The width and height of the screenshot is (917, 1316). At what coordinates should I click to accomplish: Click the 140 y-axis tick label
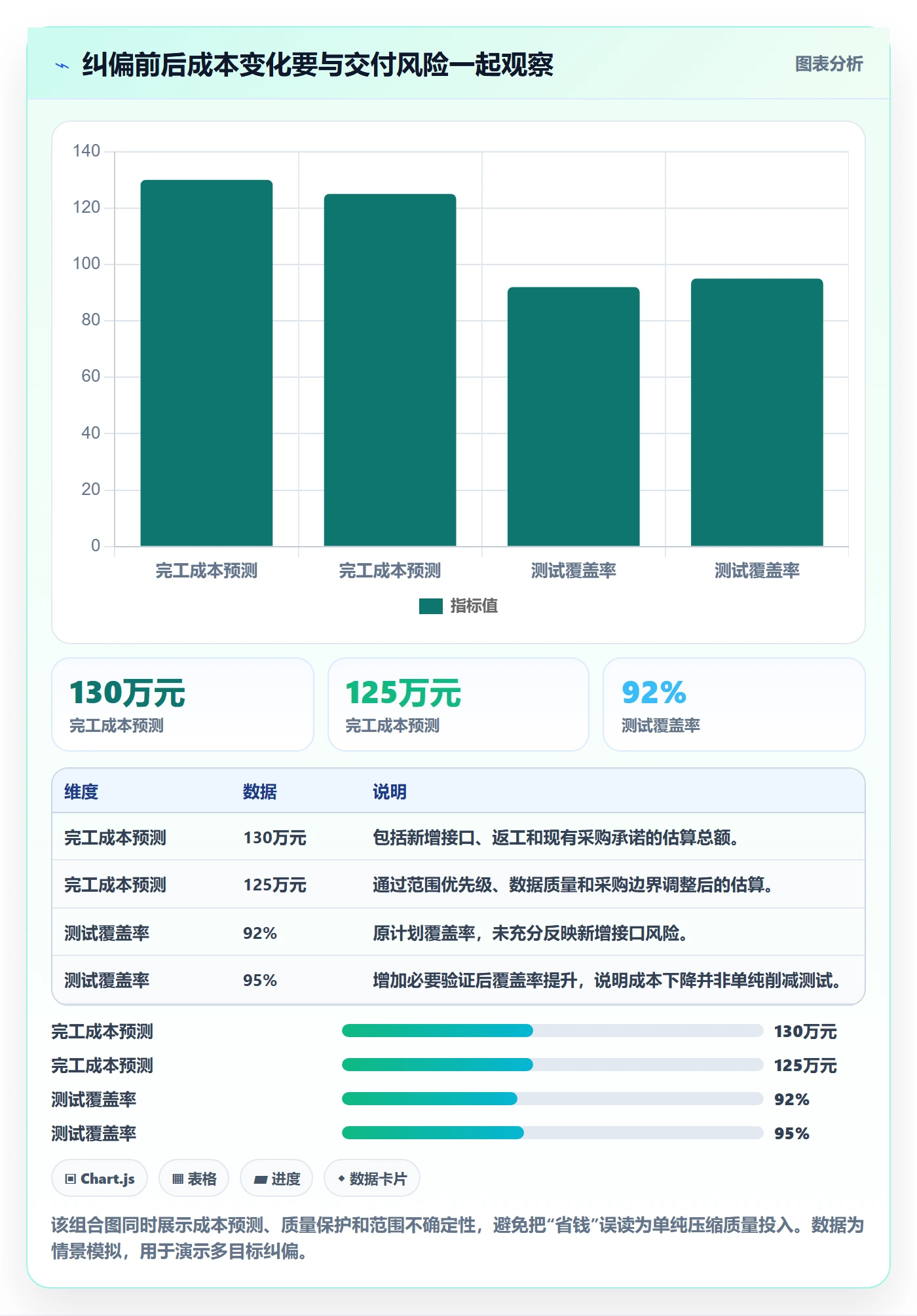pyautogui.click(x=86, y=151)
